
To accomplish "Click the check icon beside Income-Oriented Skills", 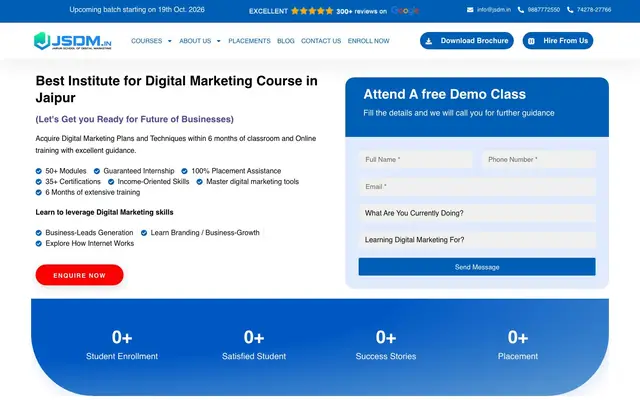I will point(111,182).
